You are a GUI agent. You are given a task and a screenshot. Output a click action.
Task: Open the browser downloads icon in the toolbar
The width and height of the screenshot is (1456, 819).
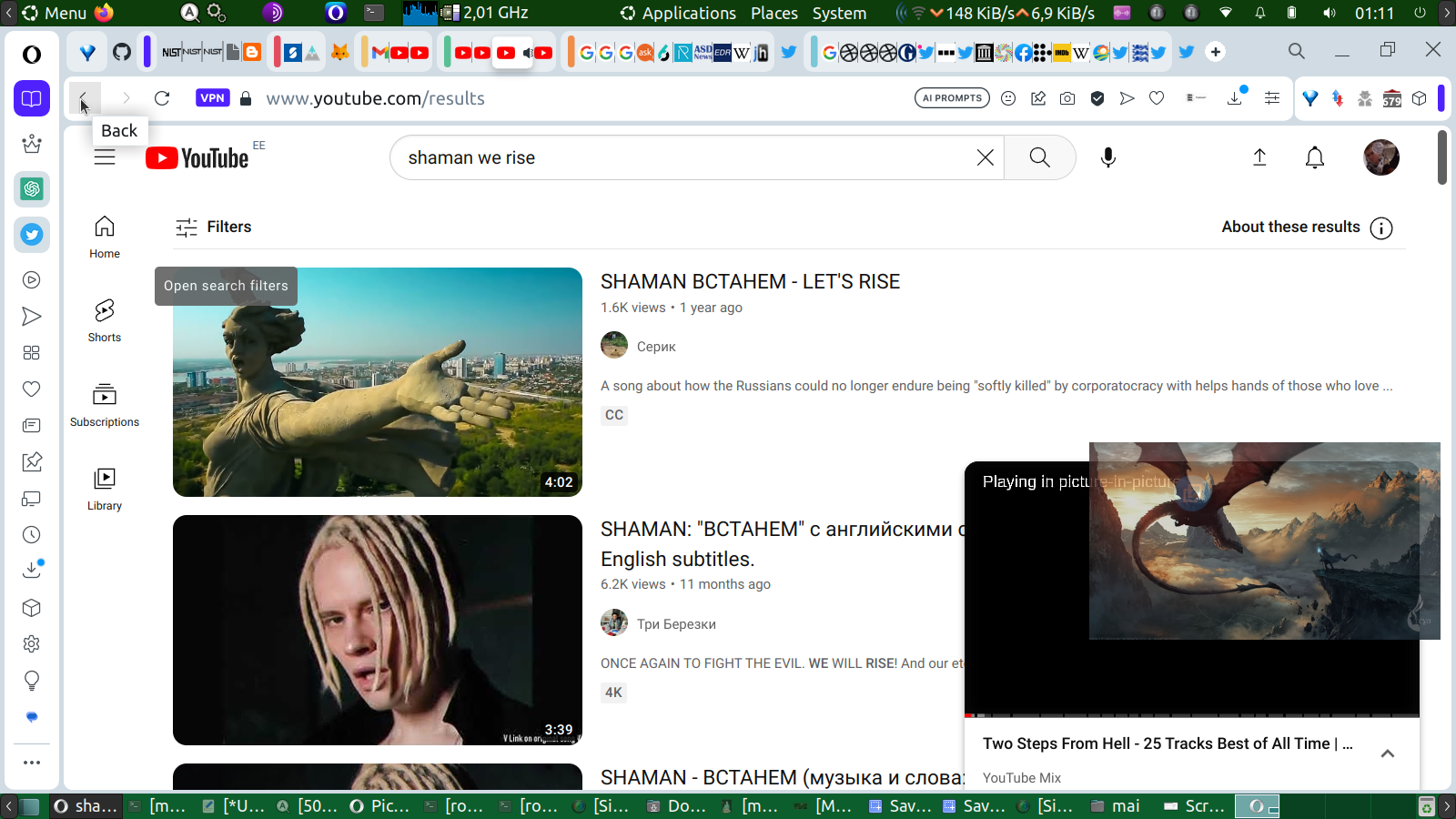[x=1235, y=97]
